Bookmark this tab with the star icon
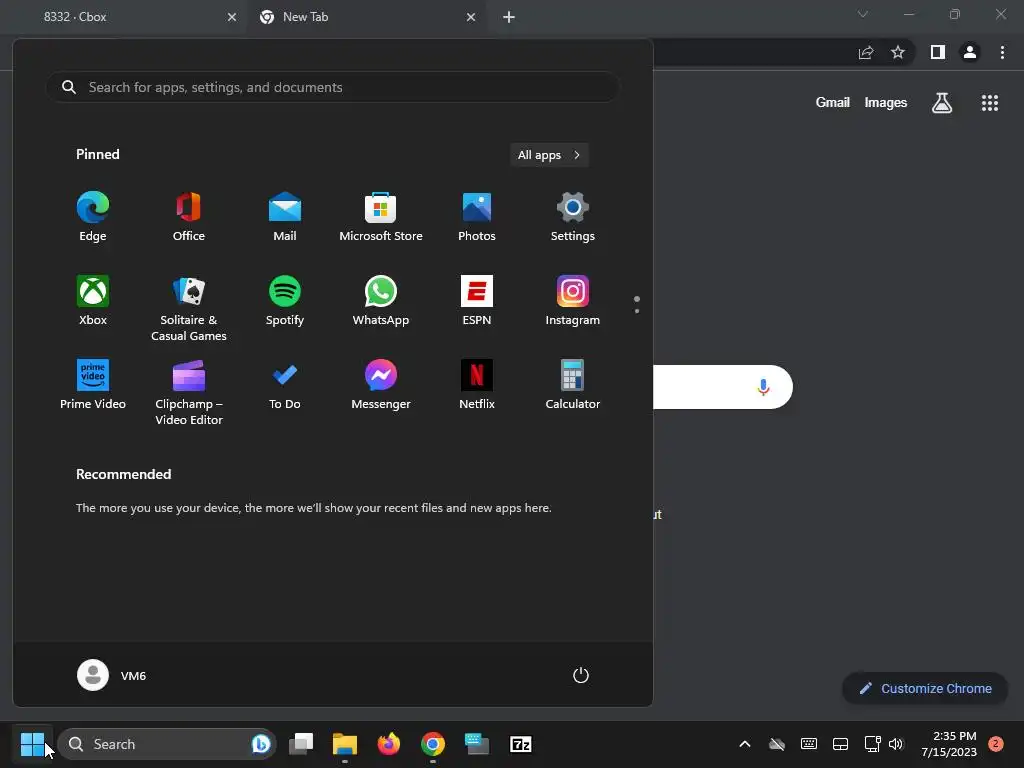 tap(898, 52)
